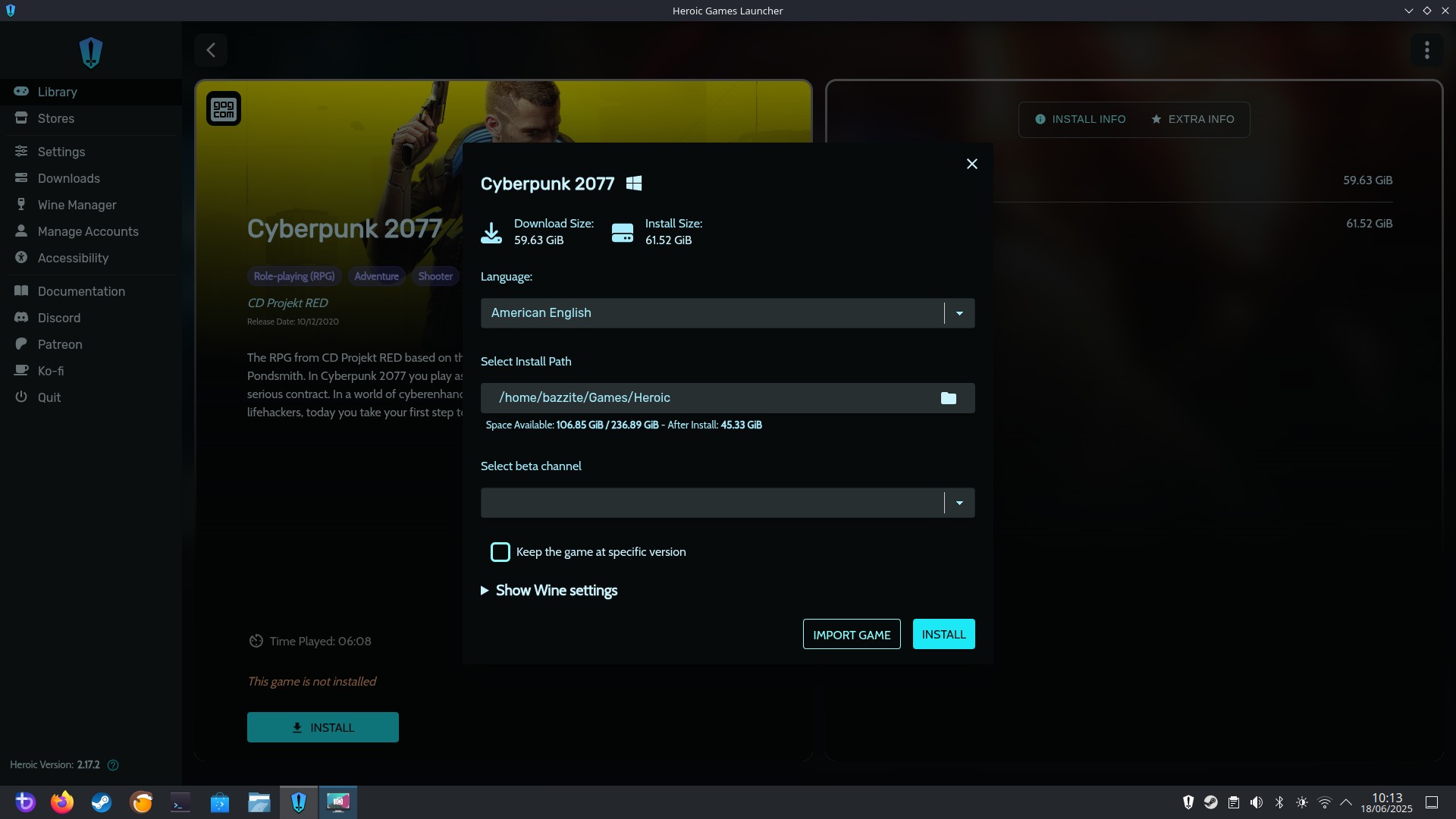Click the show desktop button
Screen dimensions: 1456x819
[1432, 802]
